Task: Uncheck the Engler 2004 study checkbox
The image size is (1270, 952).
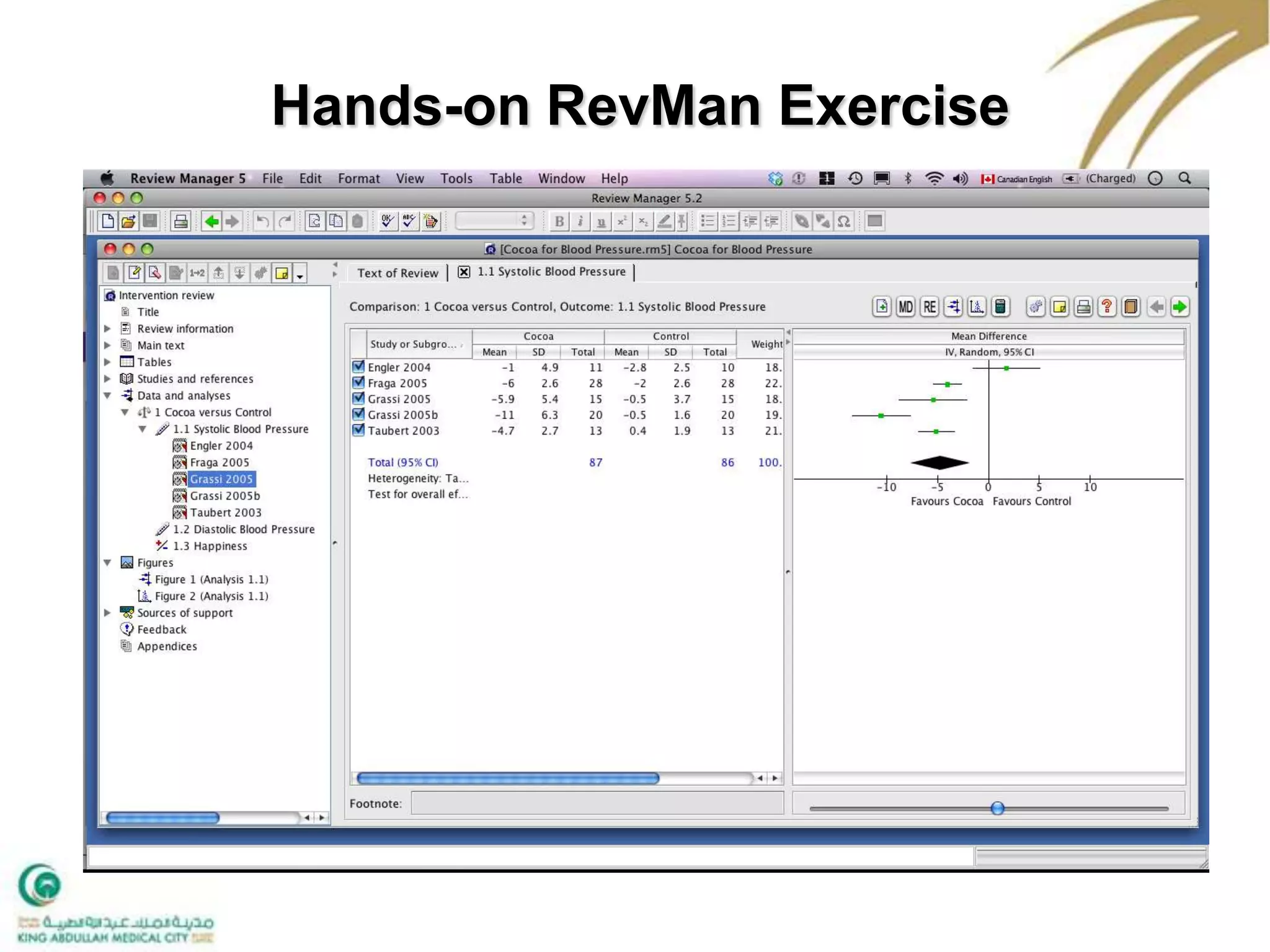Action: coord(358,367)
